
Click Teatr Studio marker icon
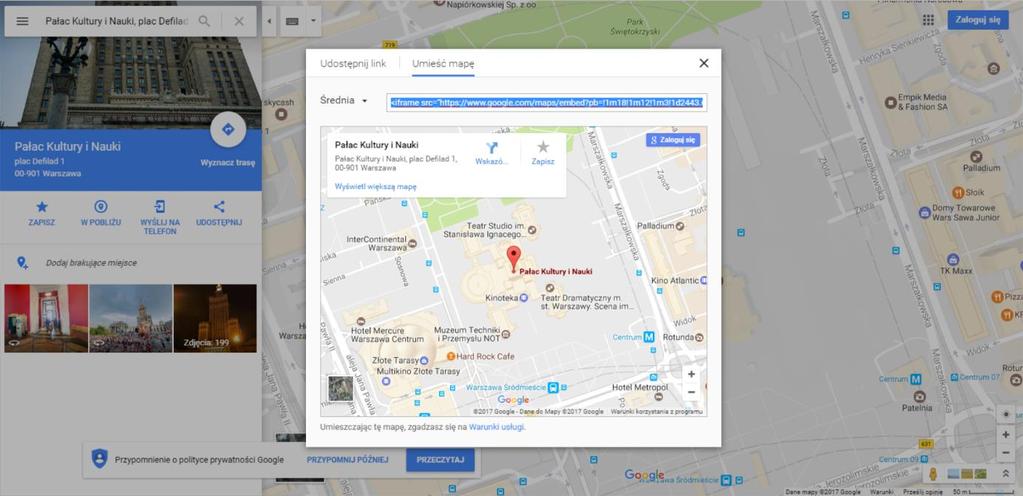coord(532,229)
